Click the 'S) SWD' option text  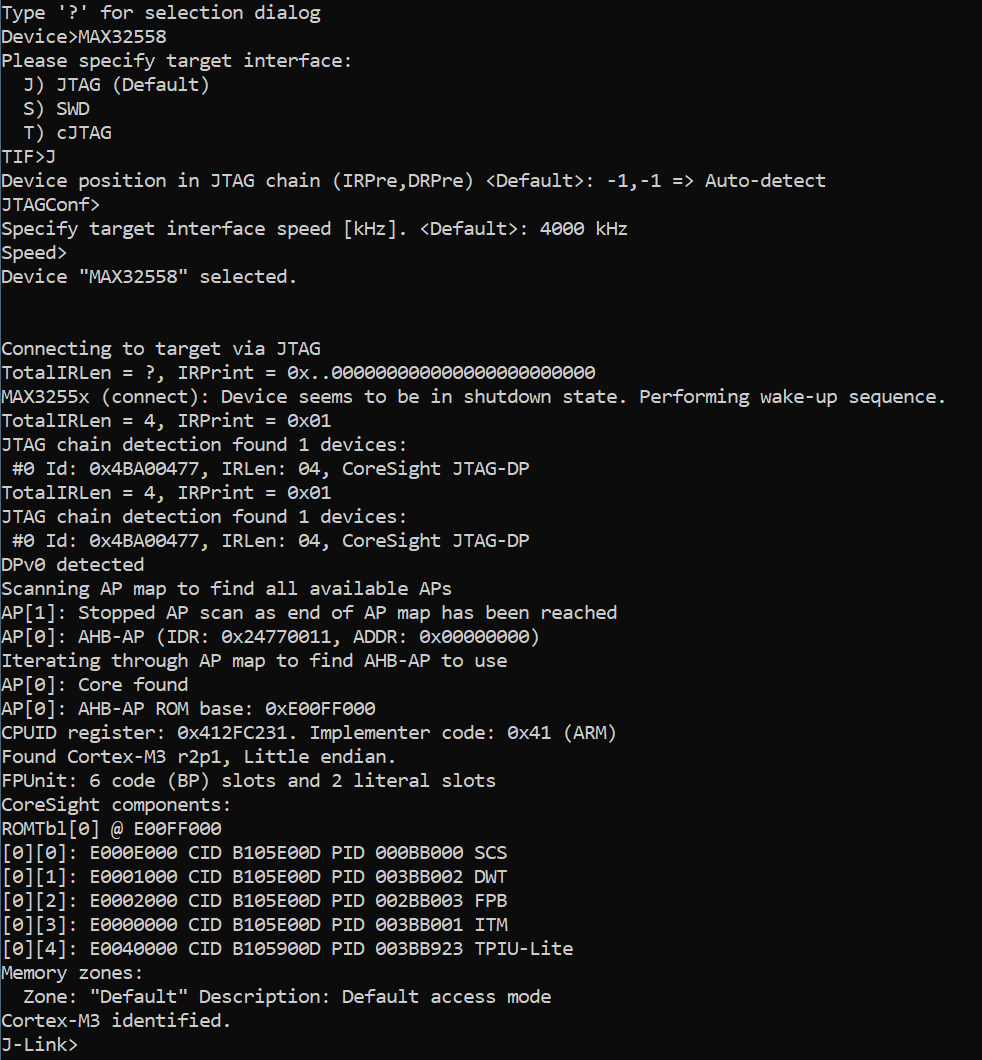(x=56, y=109)
